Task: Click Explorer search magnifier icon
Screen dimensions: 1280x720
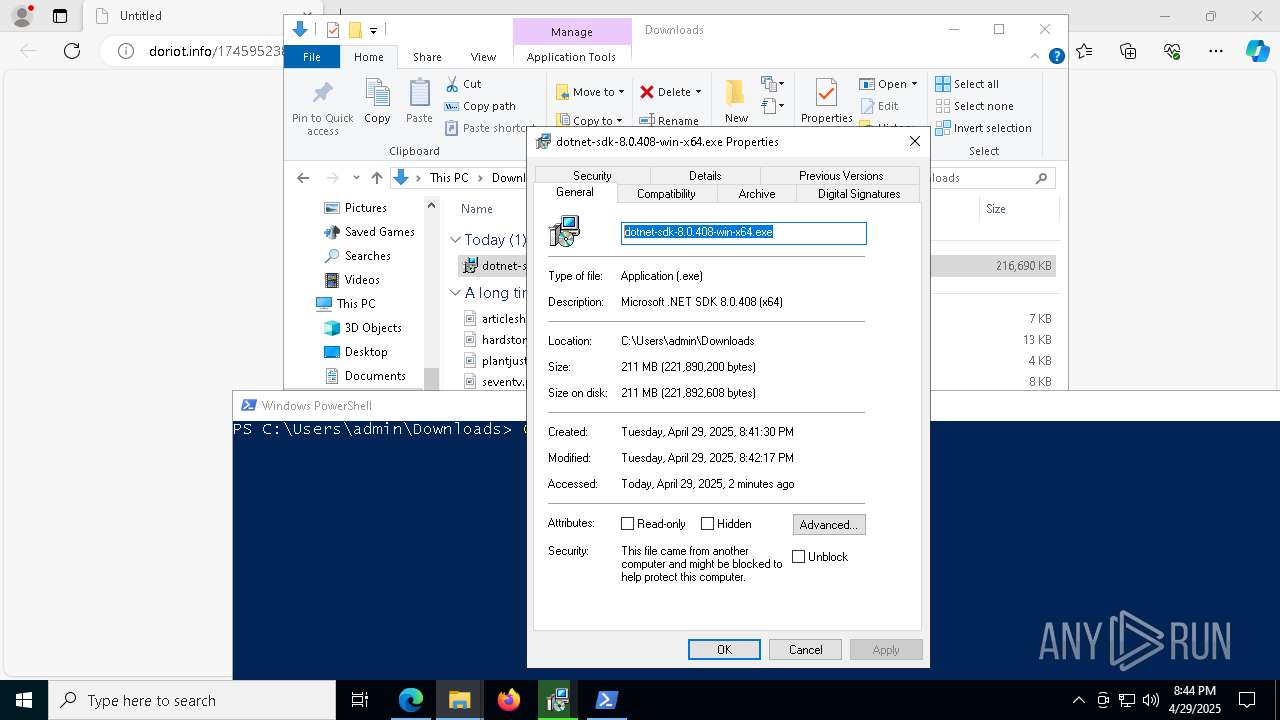Action: click(x=1041, y=178)
